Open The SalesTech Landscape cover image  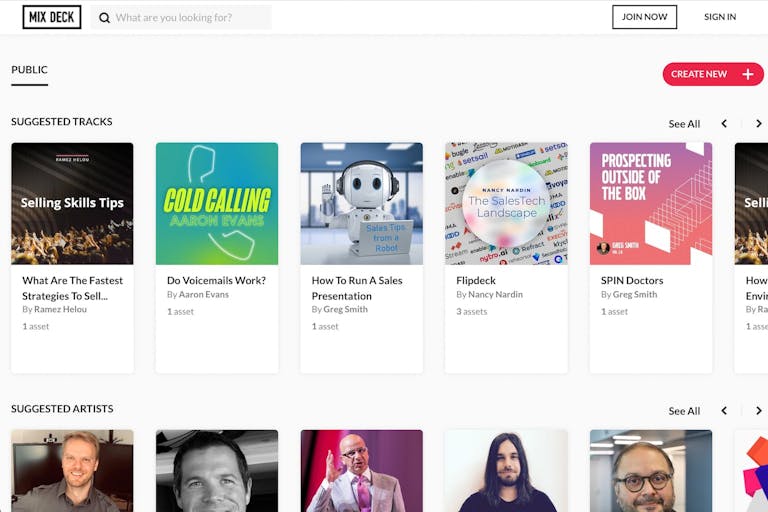point(506,203)
